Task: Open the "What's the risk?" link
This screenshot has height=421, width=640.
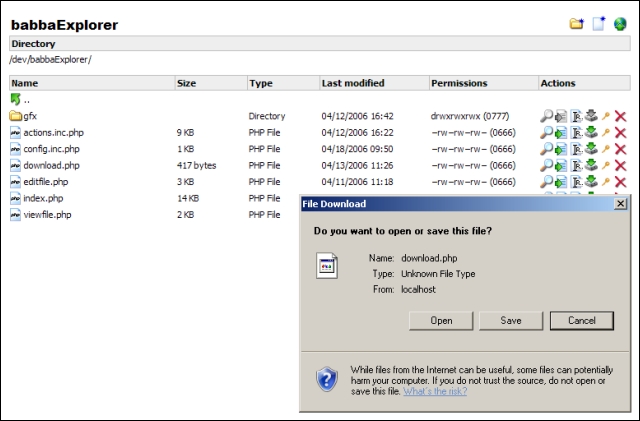Action: coord(434,391)
